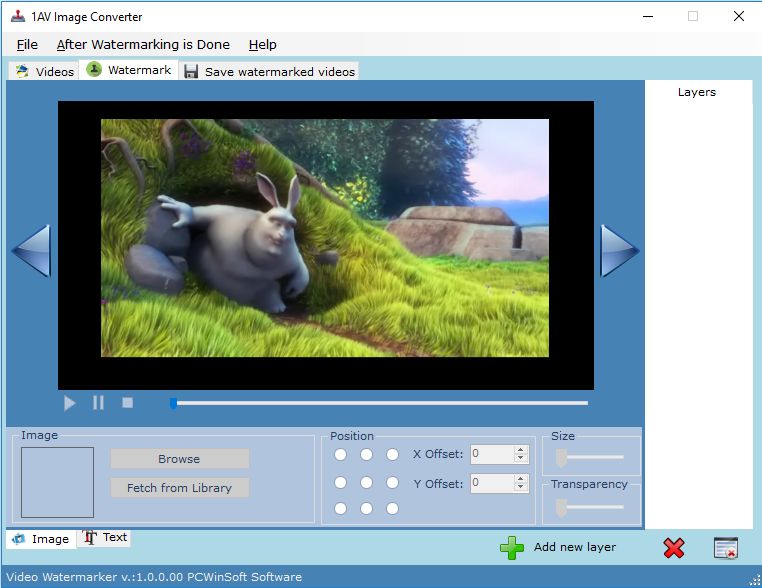Click the green plus Add new layer icon
The height and width of the screenshot is (588, 762).
point(512,548)
